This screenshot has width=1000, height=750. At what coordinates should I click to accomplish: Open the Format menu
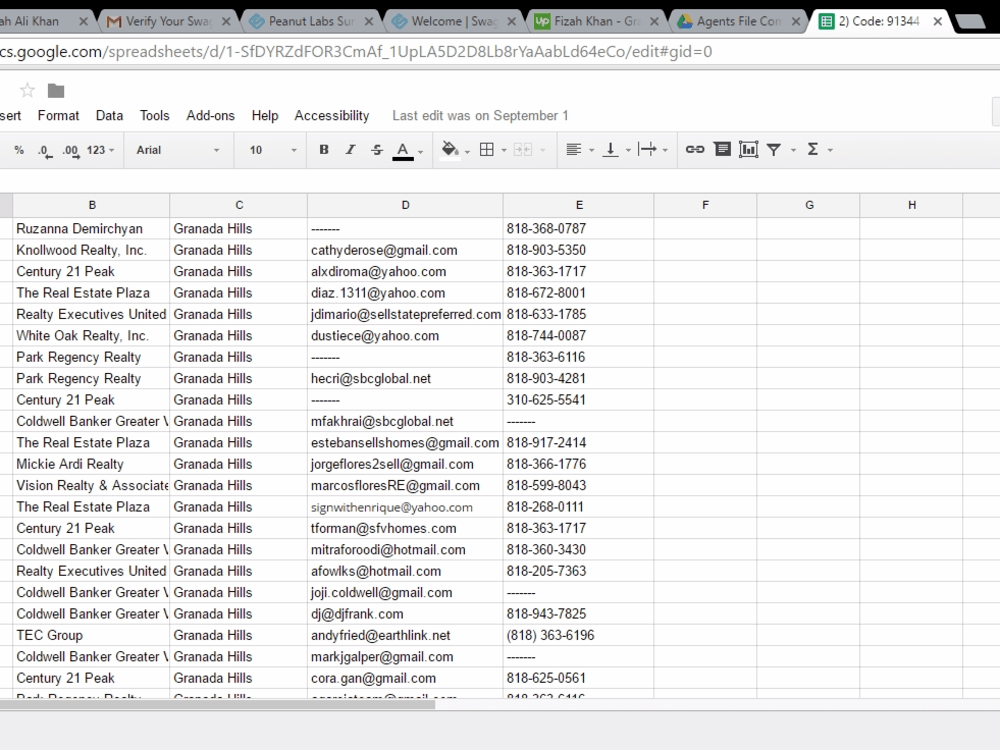(58, 115)
